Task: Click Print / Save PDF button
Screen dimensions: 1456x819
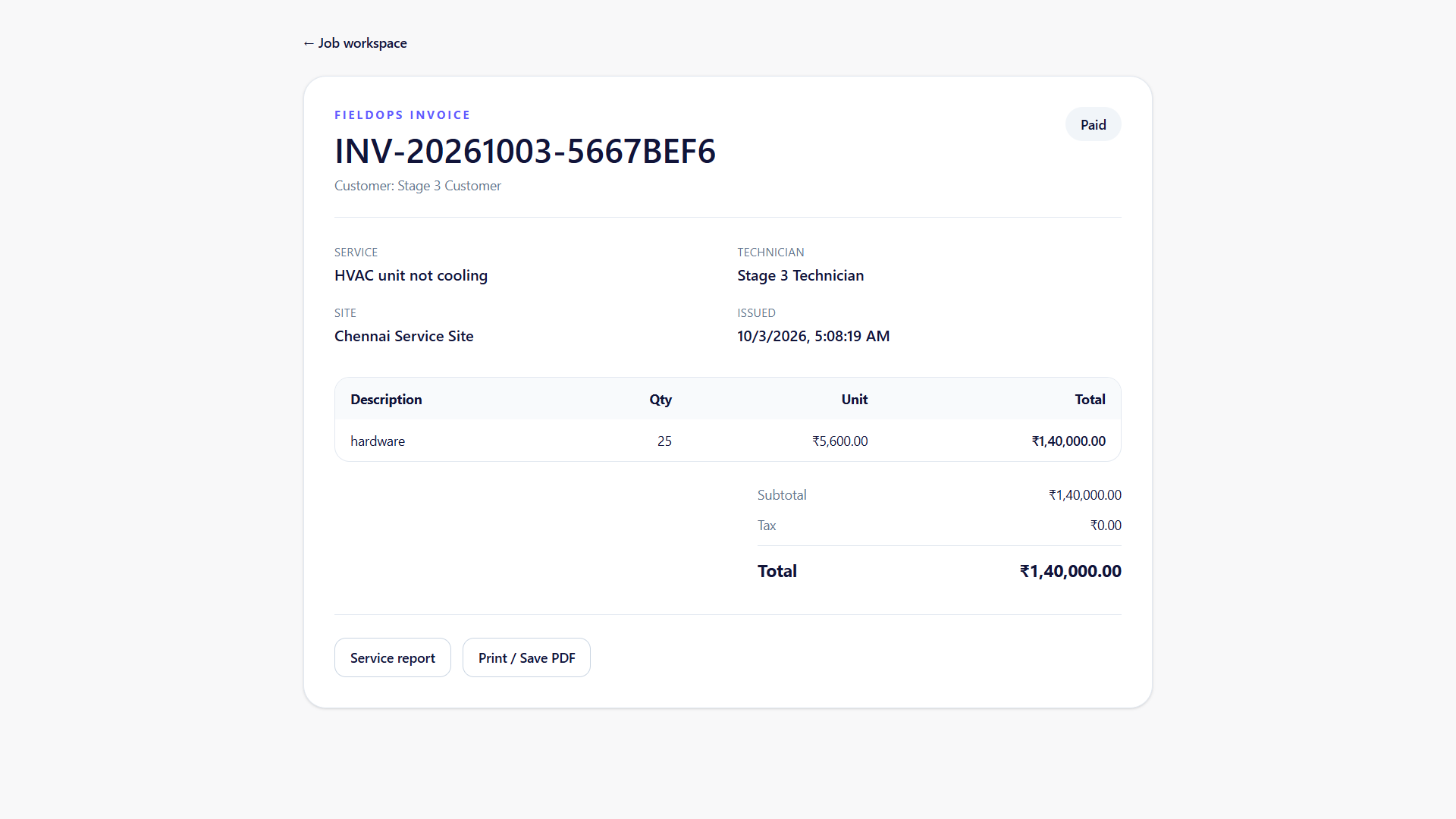Action: tap(526, 657)
